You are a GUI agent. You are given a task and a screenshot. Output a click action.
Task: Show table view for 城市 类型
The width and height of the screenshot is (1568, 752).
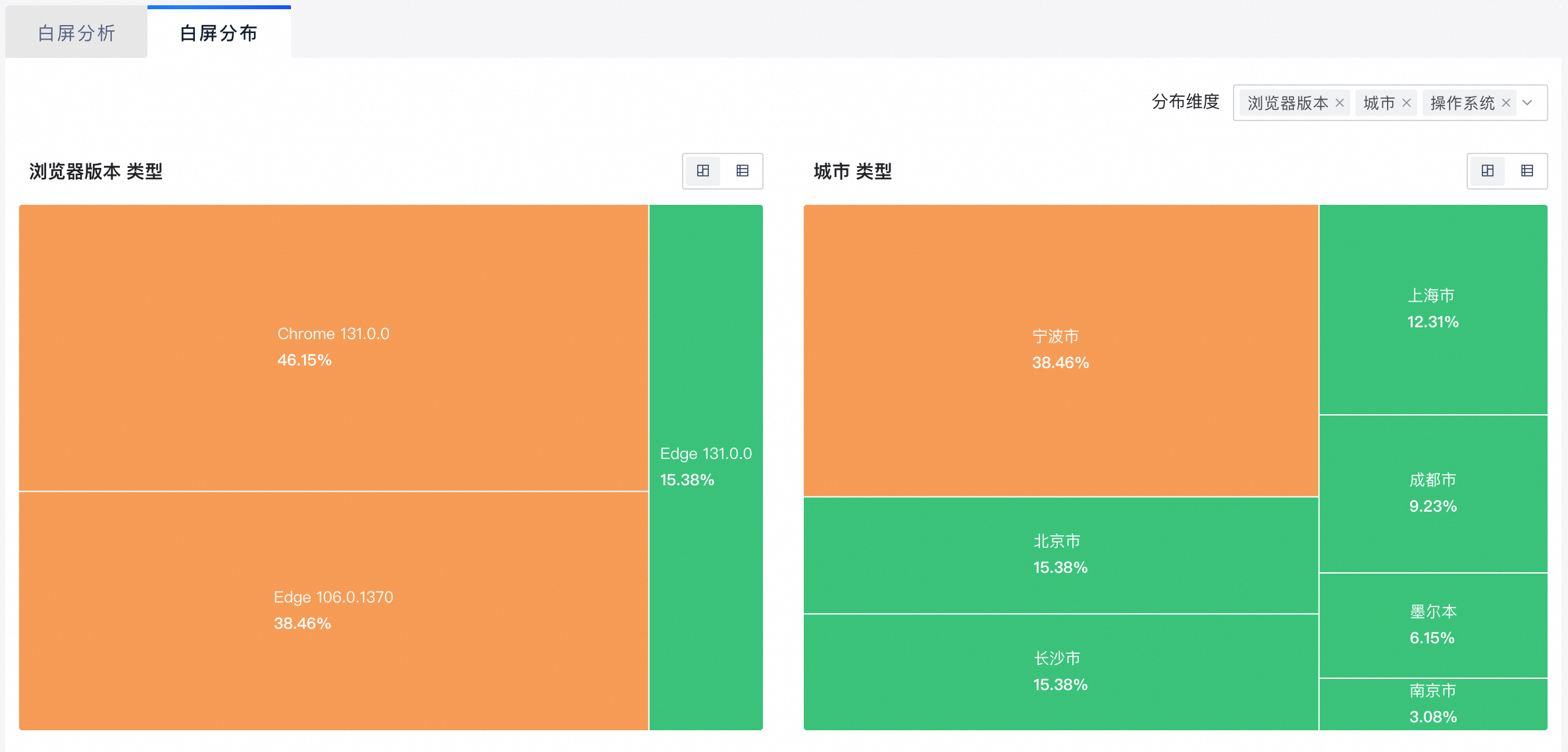[1527, 171]
